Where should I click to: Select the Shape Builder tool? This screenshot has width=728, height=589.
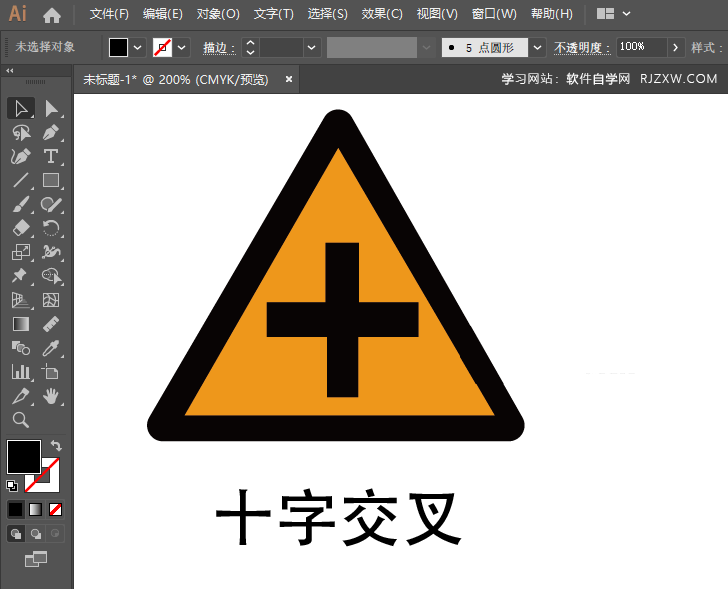pos(51,276)
